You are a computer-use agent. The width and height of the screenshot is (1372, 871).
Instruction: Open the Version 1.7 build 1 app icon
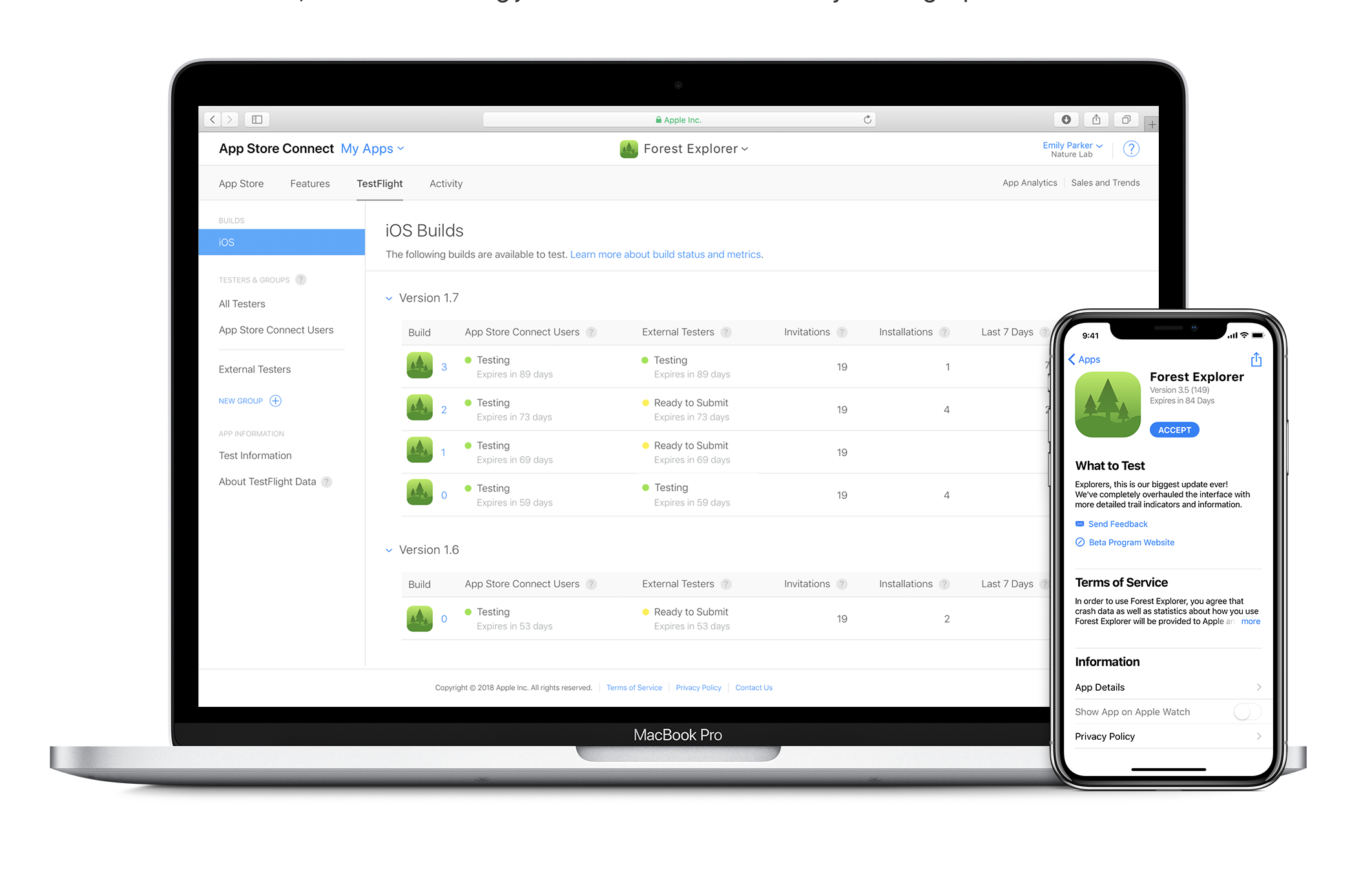(x=419, y=451)
